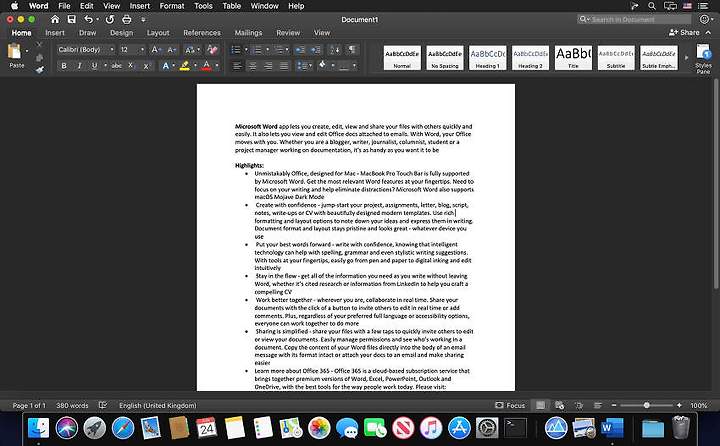This screenshot has width=720, height=446.
Task: Open the font size 12 dropdown
Action: pyautogui.click(x=142, y=50)
